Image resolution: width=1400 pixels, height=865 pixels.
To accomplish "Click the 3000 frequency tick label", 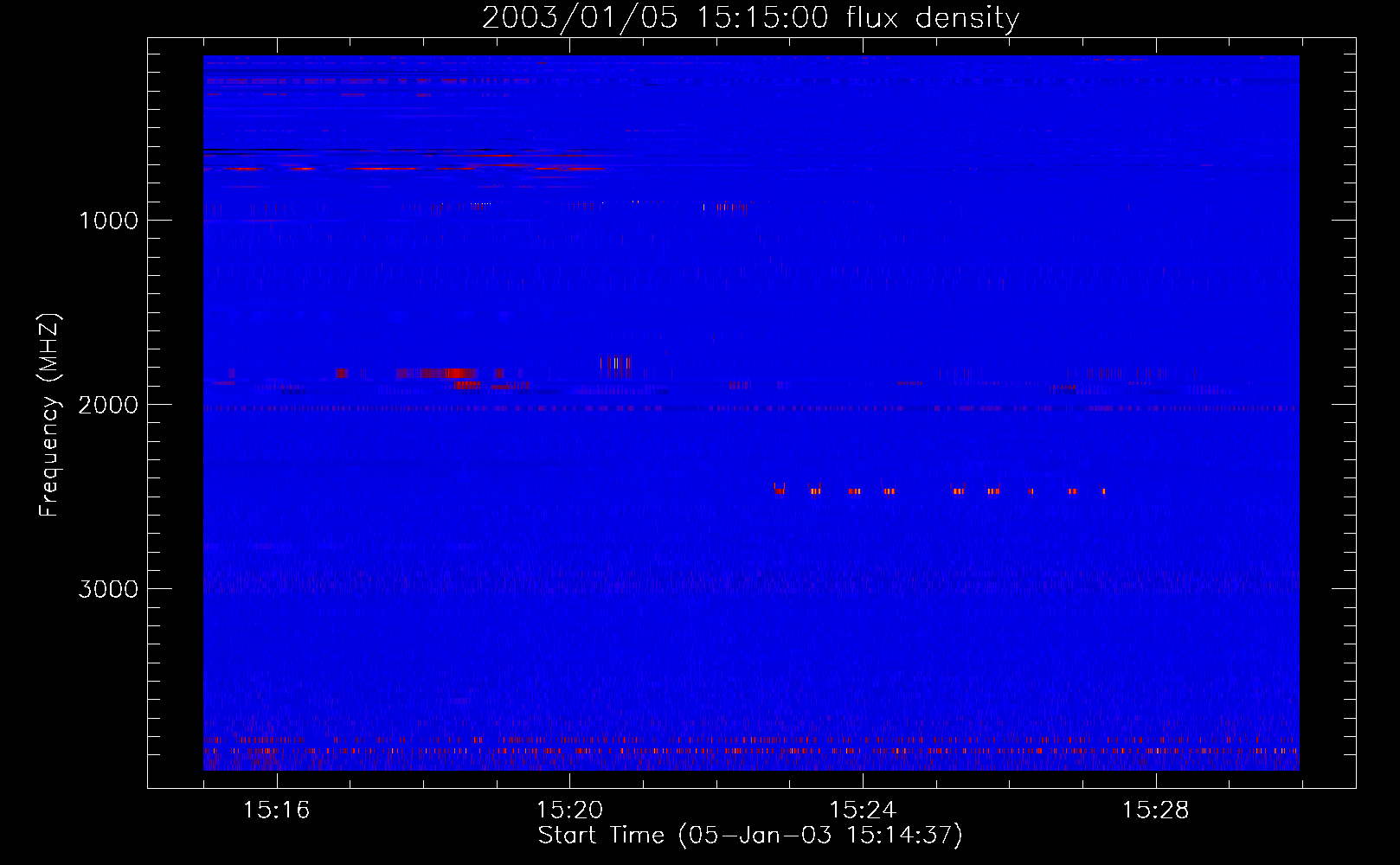I will pyautogui.click(x=108, y=589).
